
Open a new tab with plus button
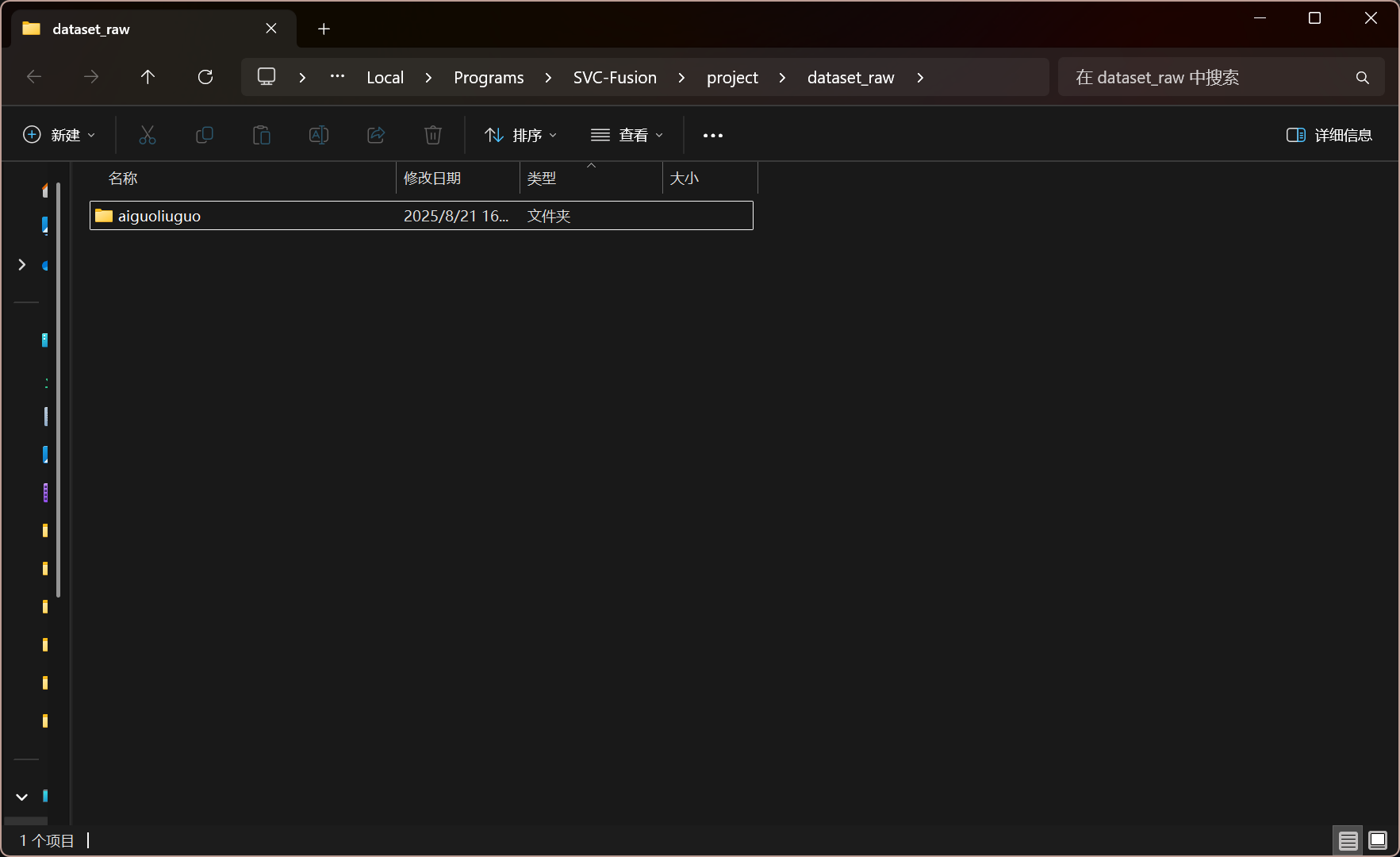coord(324,29)
